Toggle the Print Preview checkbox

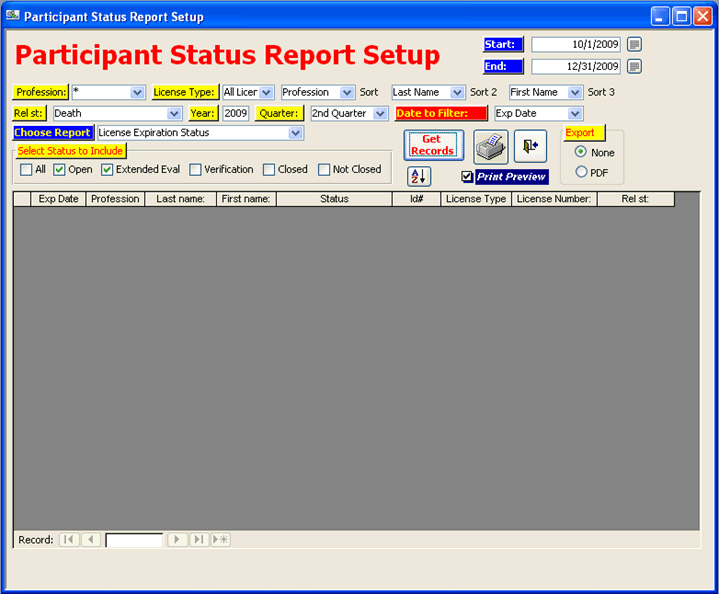point(467,177)
